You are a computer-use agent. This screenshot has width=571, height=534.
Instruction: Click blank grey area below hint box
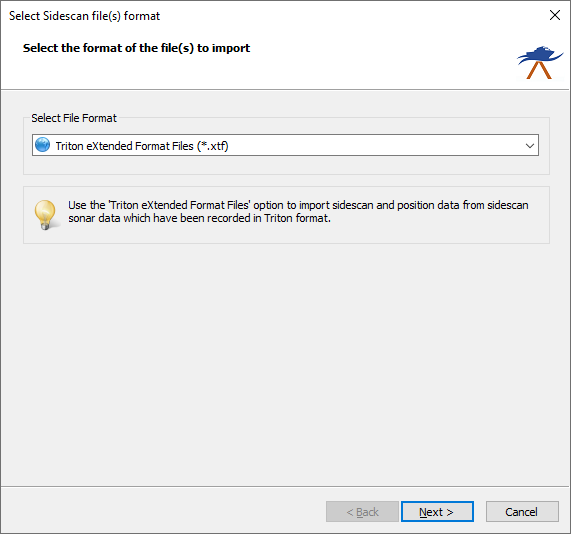(285, 364)
